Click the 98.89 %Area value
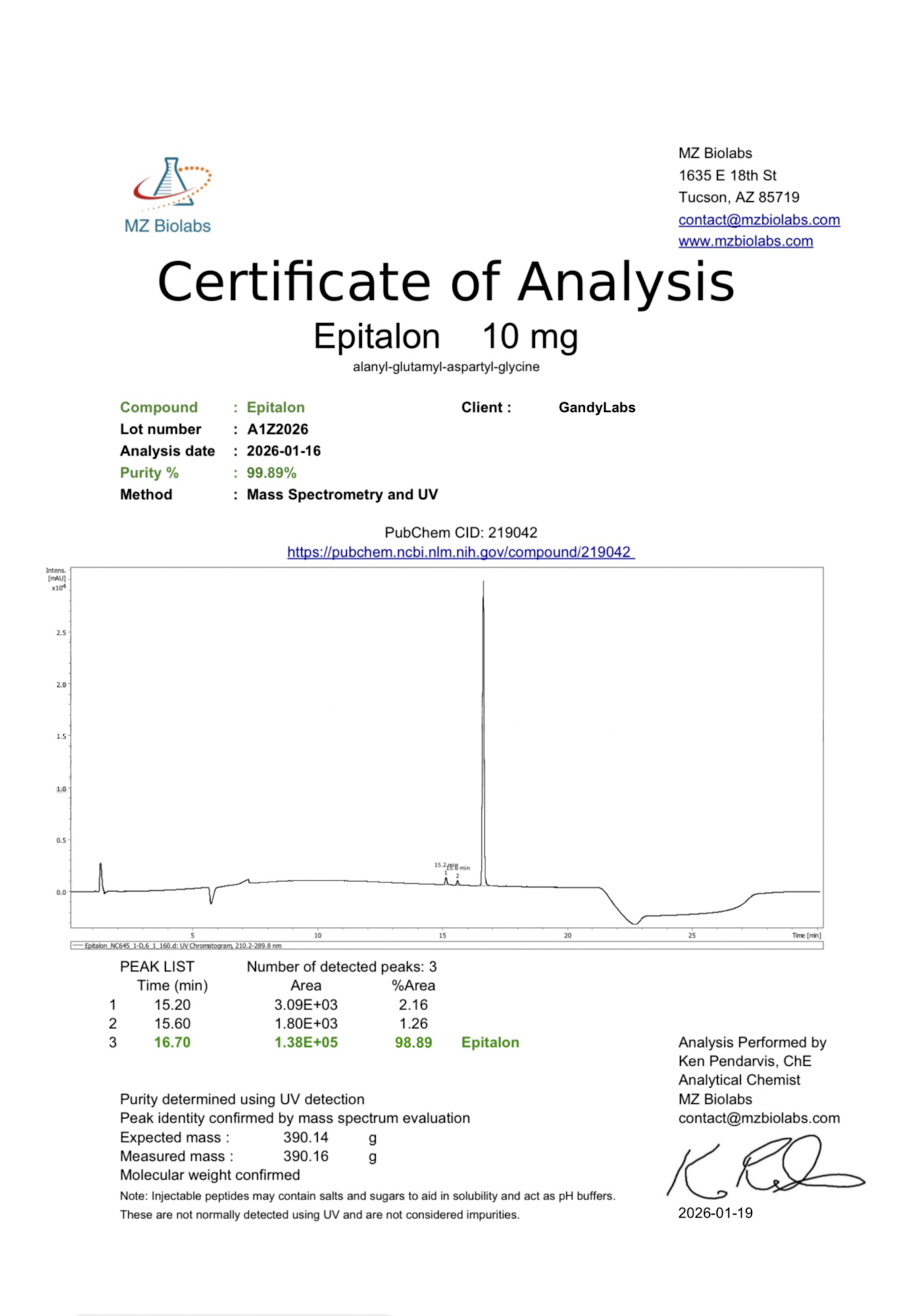 coord(413,1043)
